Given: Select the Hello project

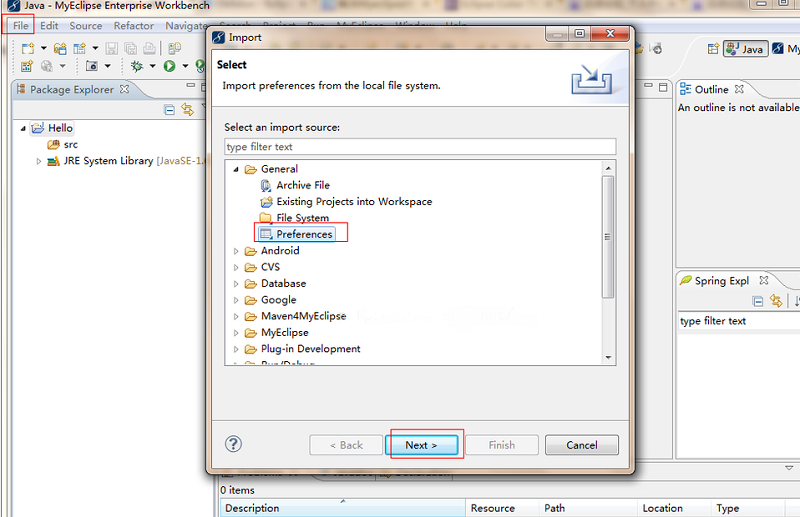Looking at the screenshot, I should tap(60, 128).
